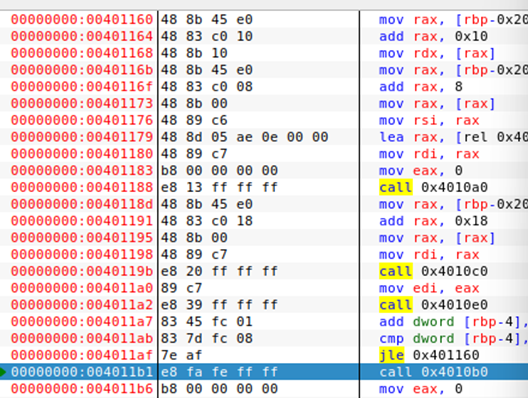Click bytes e8 13 ff ff ff

(x=219, y=187)
